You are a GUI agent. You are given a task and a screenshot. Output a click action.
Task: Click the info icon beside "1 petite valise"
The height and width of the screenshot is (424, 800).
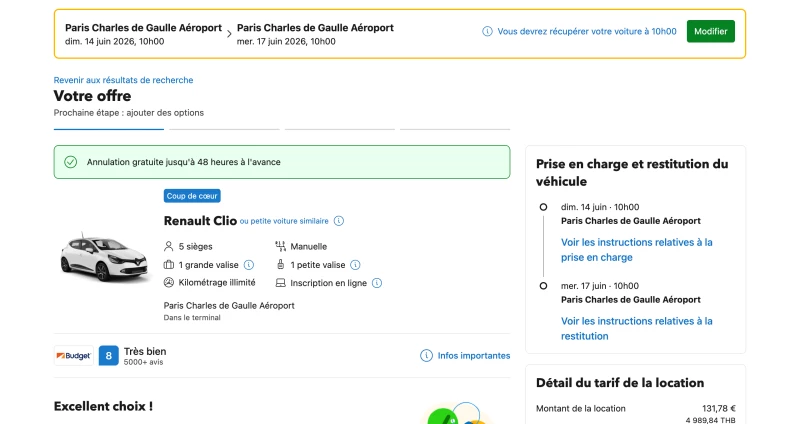(356, 265)
